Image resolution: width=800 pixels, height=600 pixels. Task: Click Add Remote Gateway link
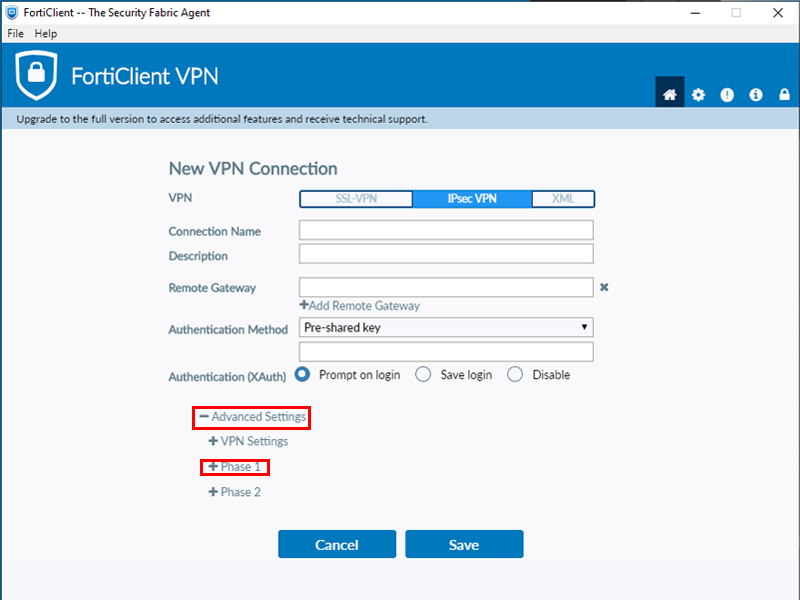pos(360,306)
